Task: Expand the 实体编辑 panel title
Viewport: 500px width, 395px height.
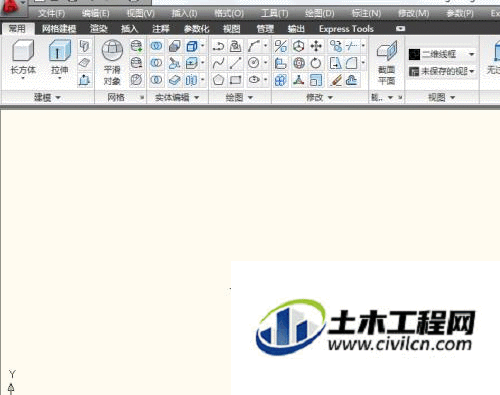Action: coord(177,98)
